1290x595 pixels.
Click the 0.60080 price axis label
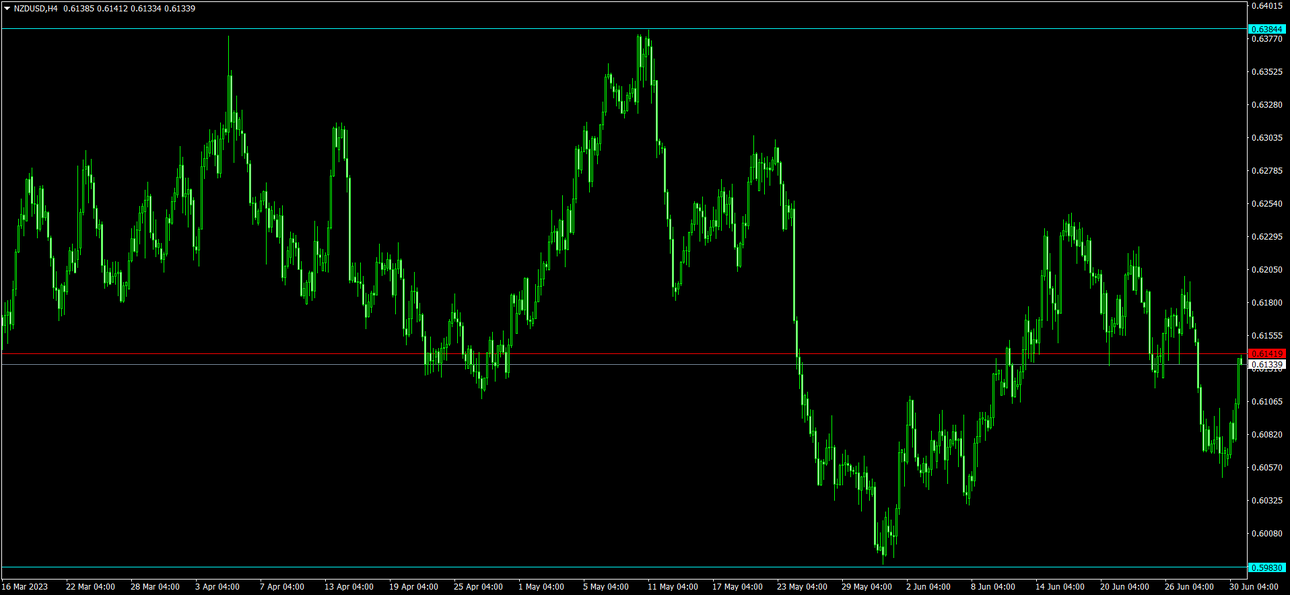[x=1267, y=534]
